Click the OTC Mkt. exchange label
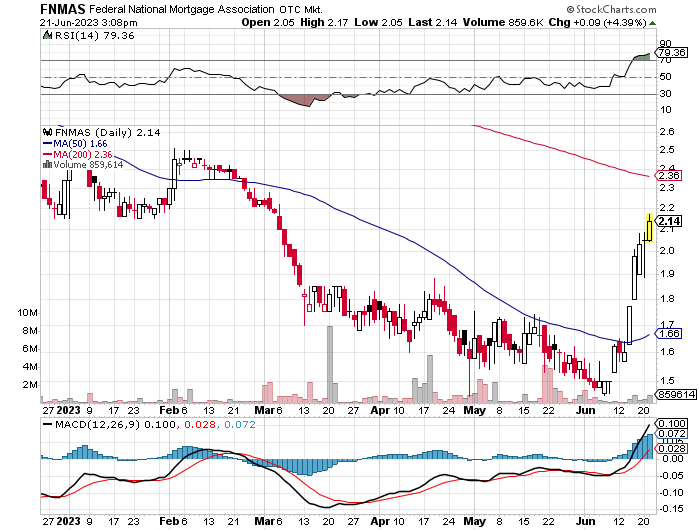The width and height of the screenshot is (700, 530). (x=301, y=9)
